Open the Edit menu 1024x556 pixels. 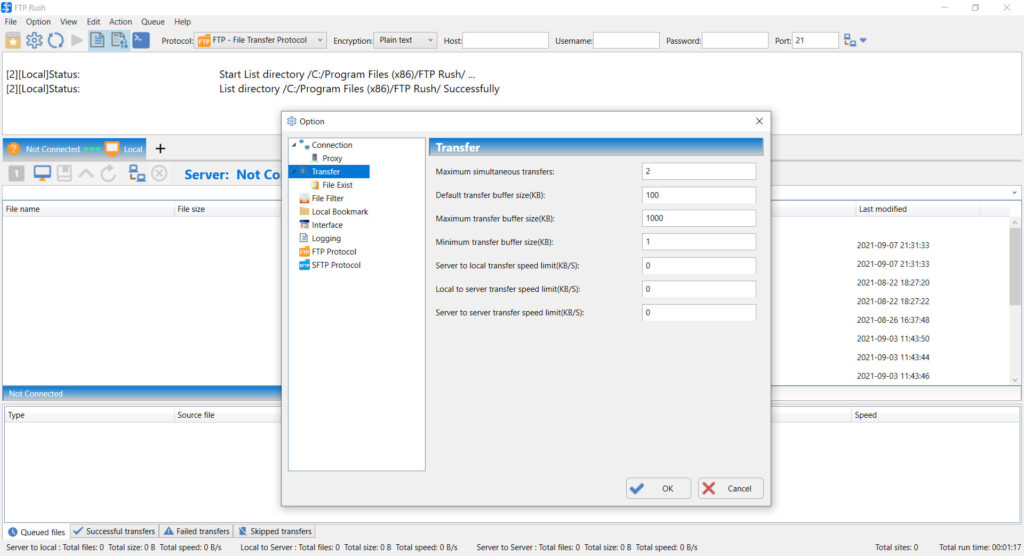pos(93,22)
